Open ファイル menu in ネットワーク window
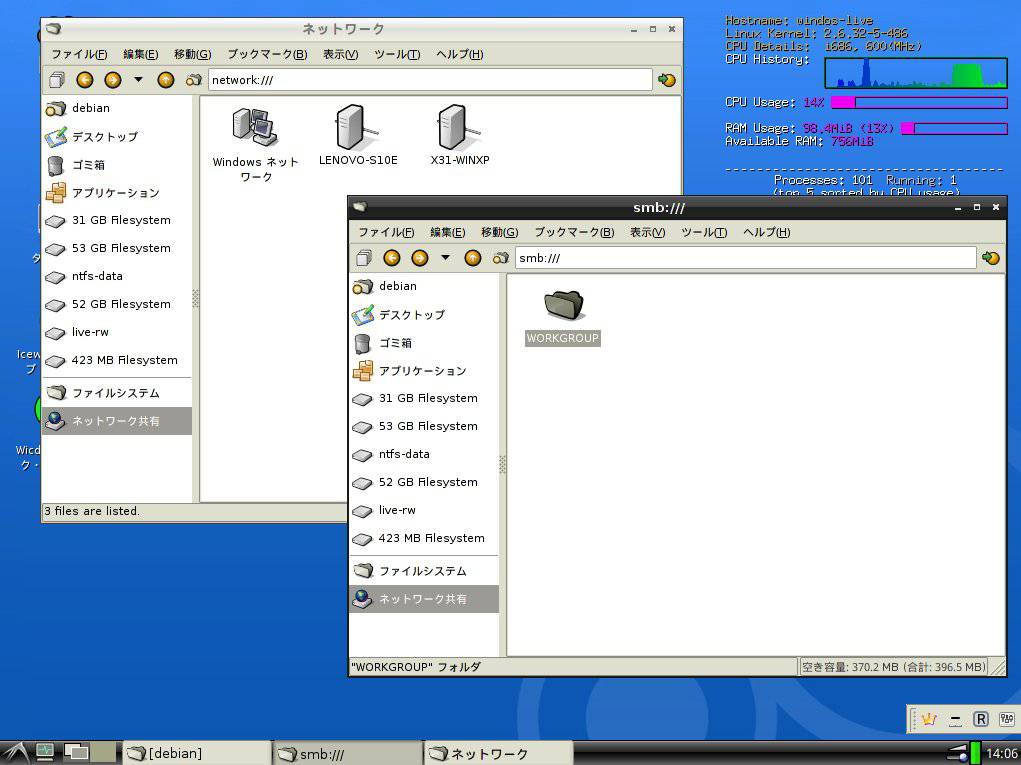This screenshot has height=765, width=1021. click(79, 55)
